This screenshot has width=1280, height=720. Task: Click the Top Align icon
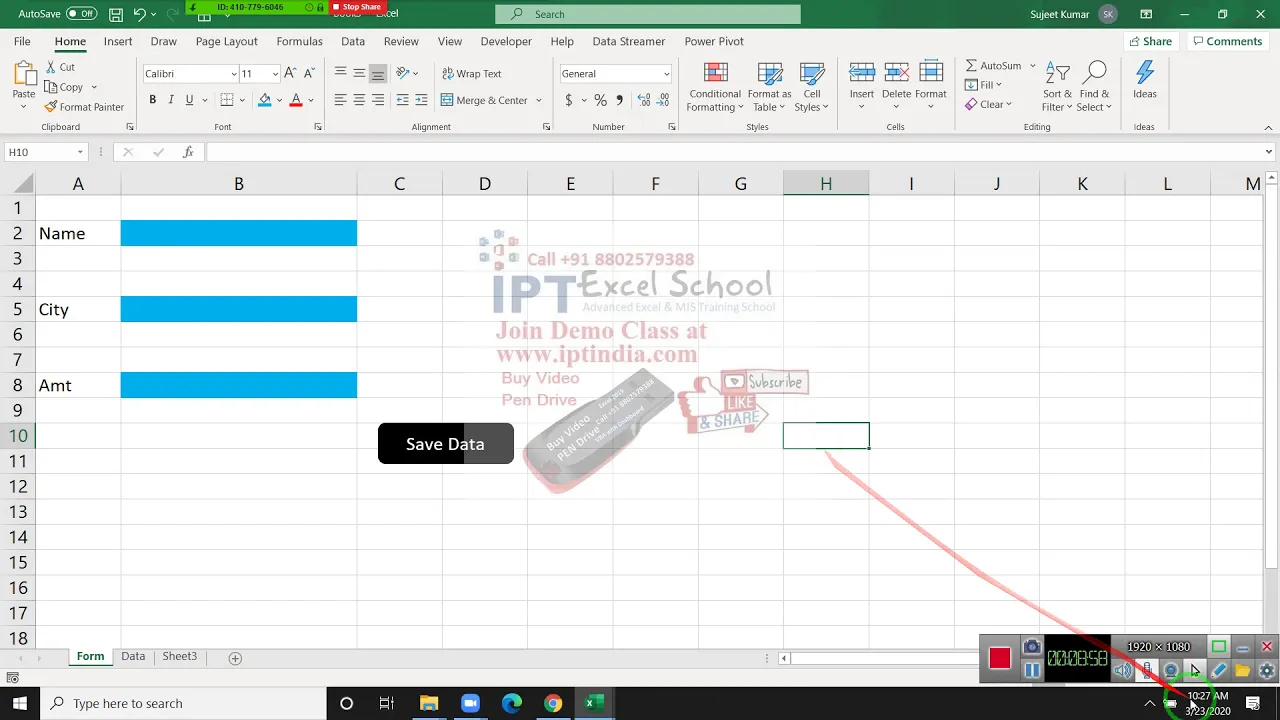click(341, 73)
